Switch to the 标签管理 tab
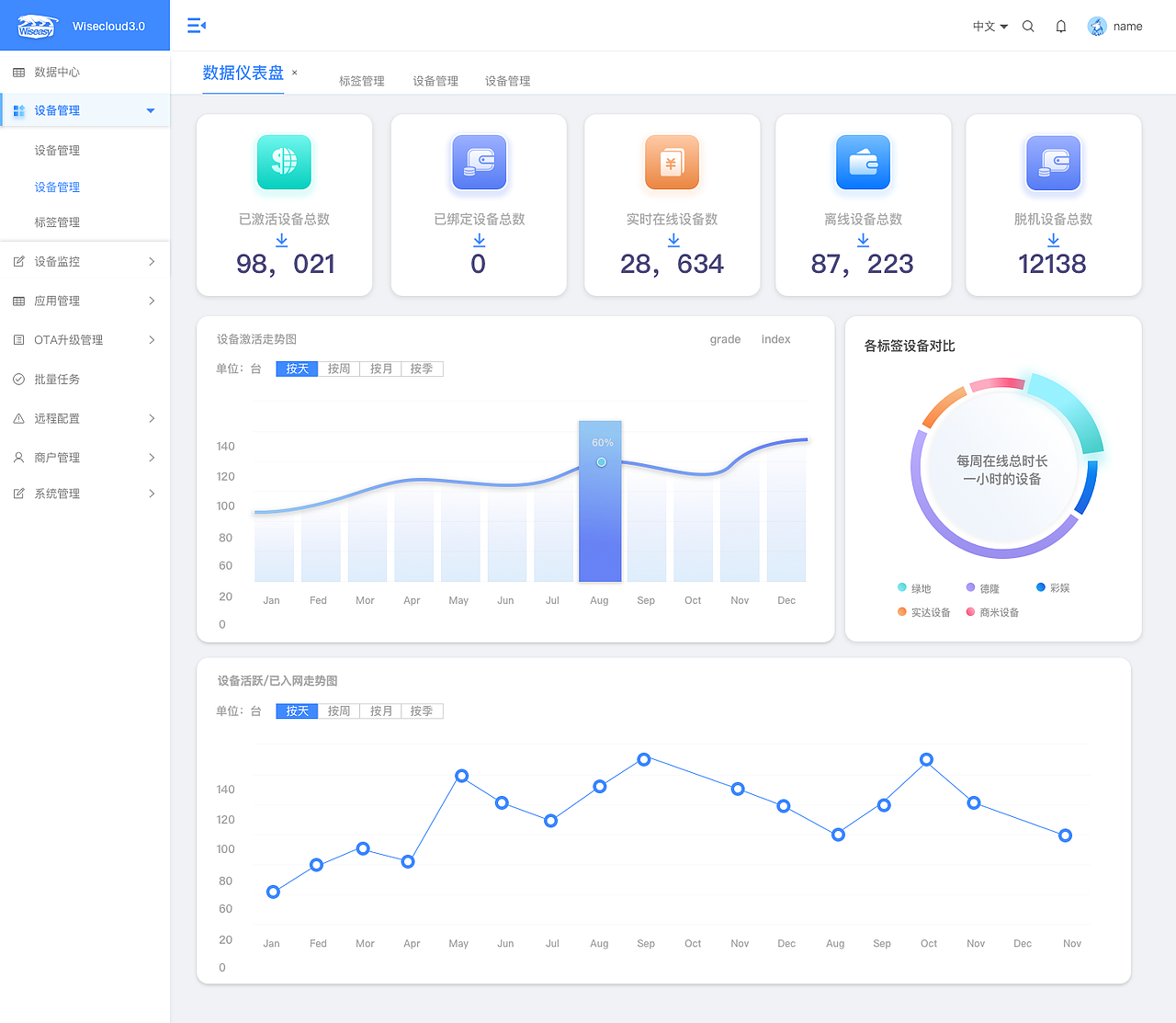 click(x=362, y=81)
